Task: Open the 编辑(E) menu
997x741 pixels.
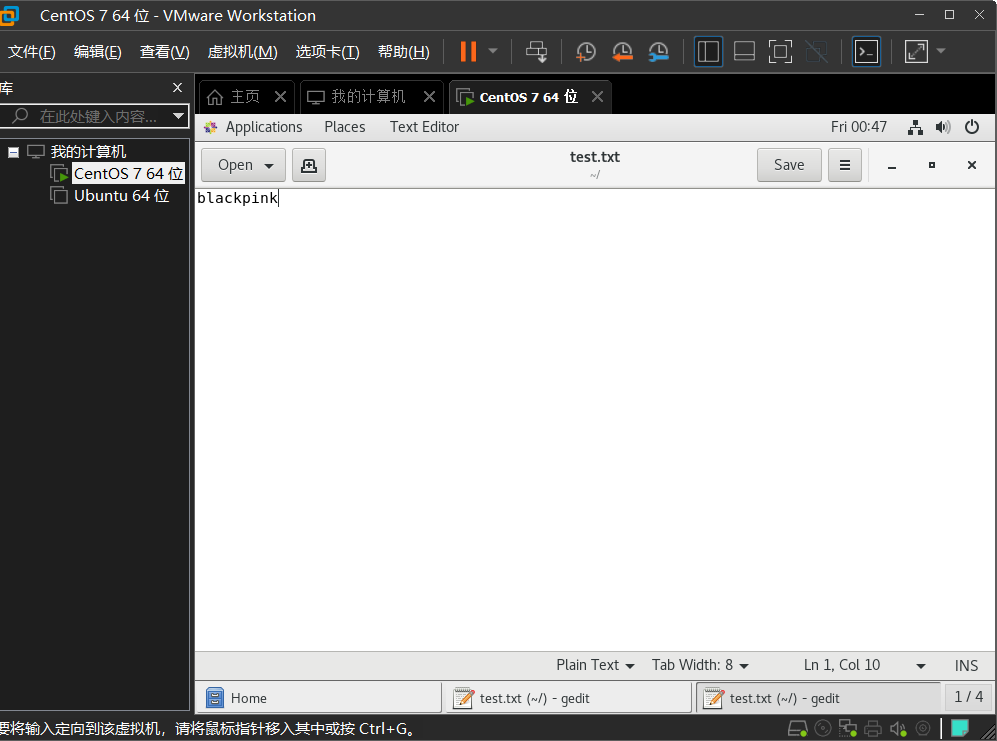Action: click(x=97, y=52)
